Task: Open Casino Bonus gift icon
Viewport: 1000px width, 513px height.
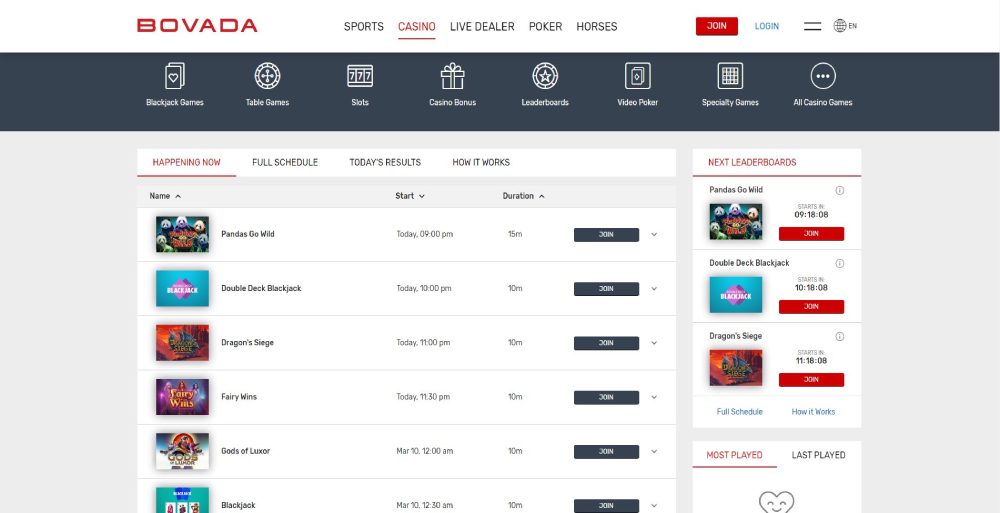Action: coord(453,76)
